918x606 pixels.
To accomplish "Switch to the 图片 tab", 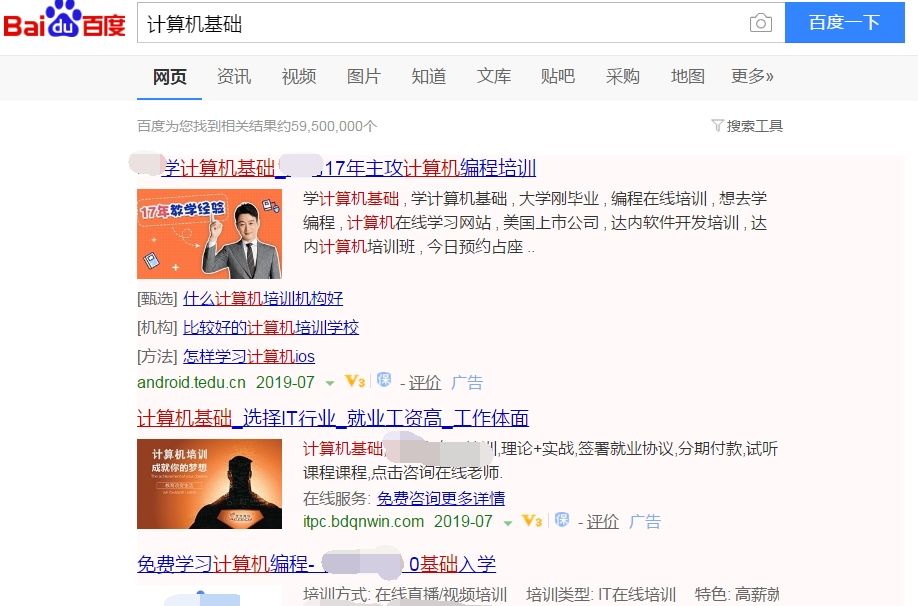I will coord(364,76).
